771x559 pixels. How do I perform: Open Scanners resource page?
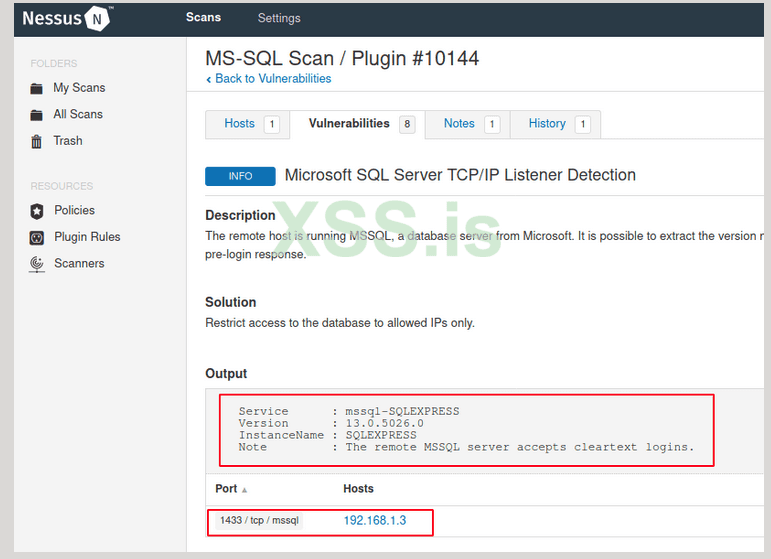79,264
